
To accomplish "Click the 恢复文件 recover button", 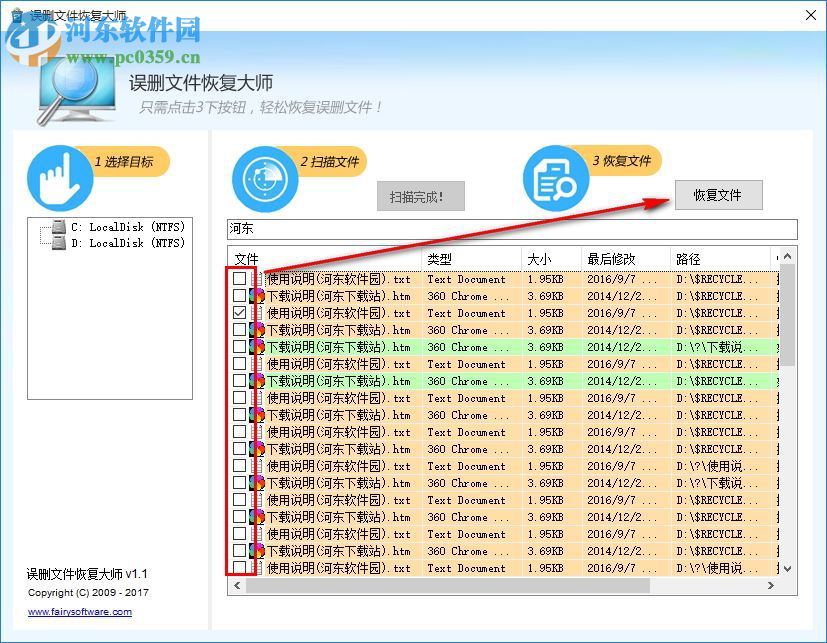I will (x=719, y=195).
